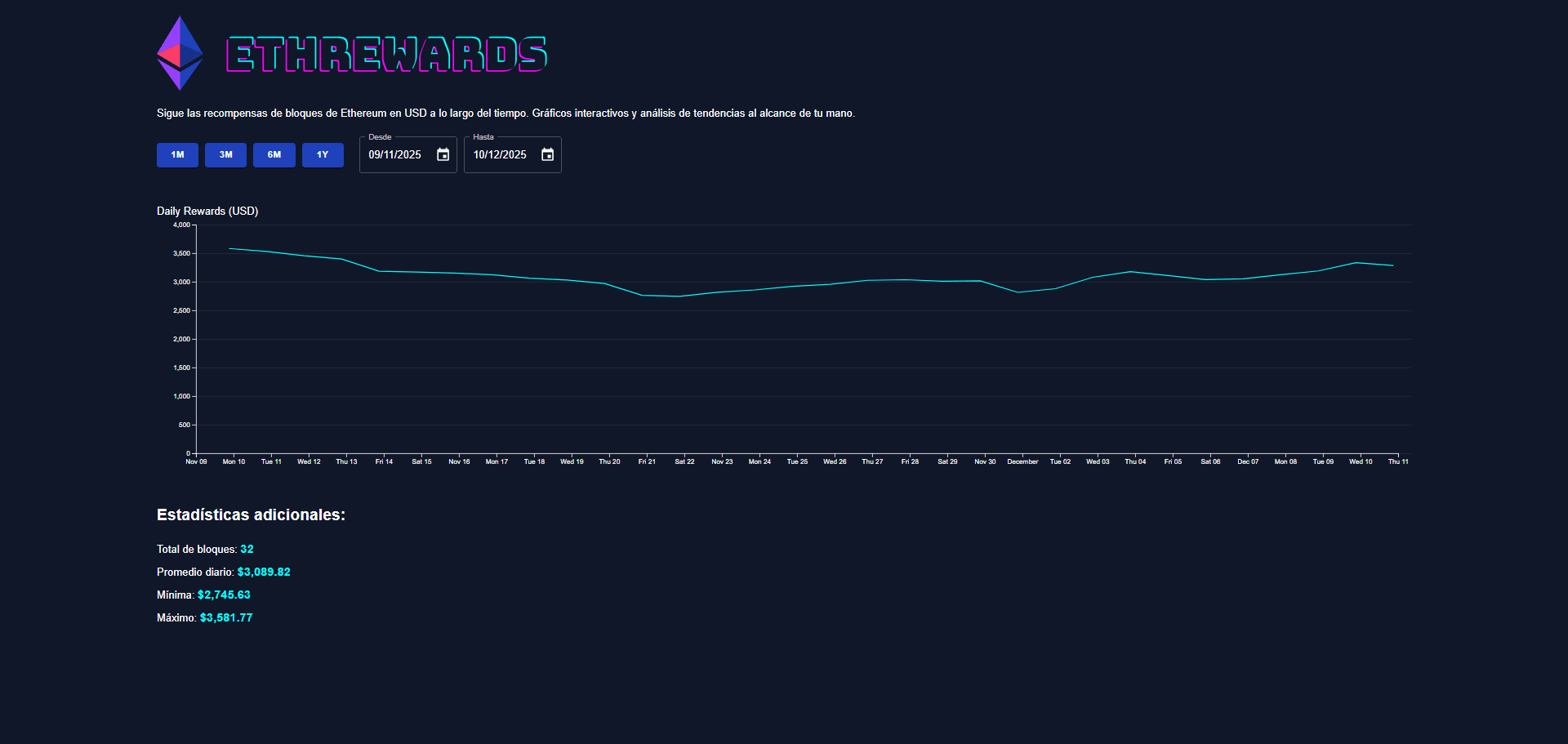Image resolution: width=1568 pixels, height=744 pixels.
Task: Click the Promedio diario value $3,089.82
Action: coord(265,572)
